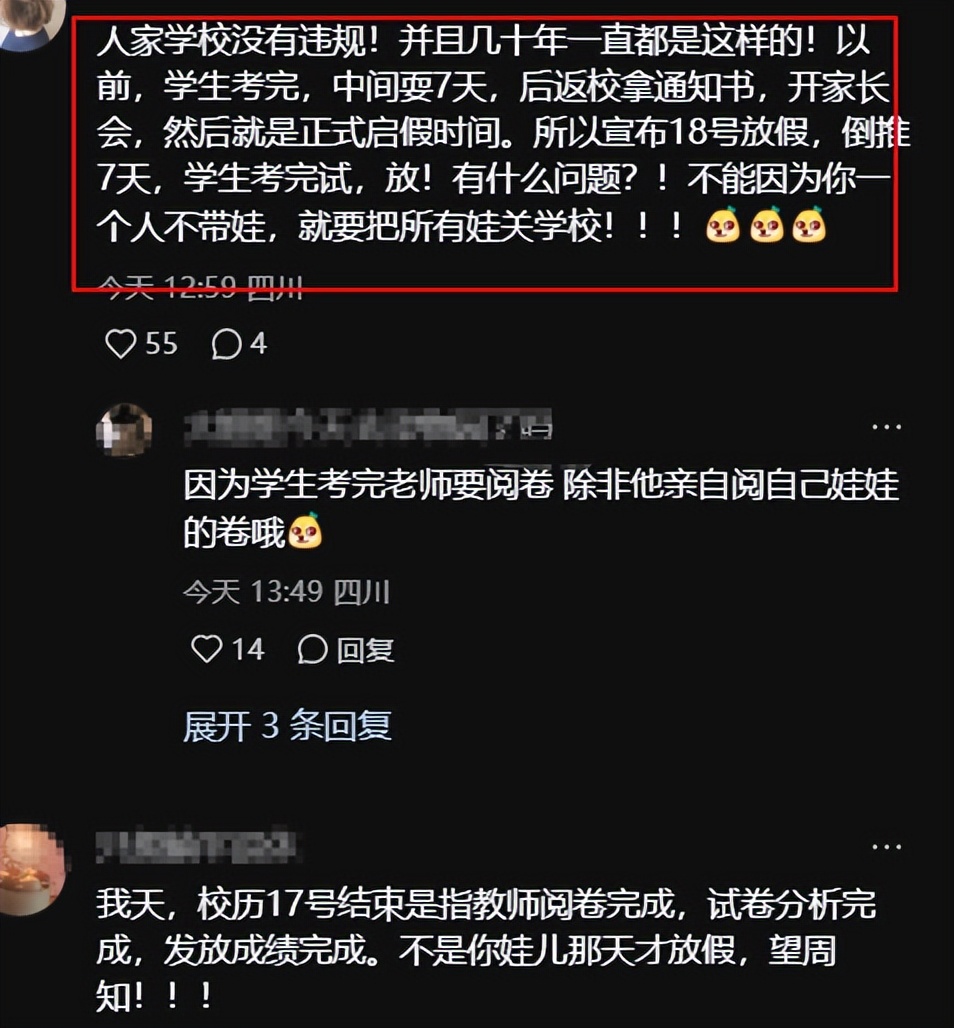
Task: Like the comment with 55 likes
Action: (121, 344)
